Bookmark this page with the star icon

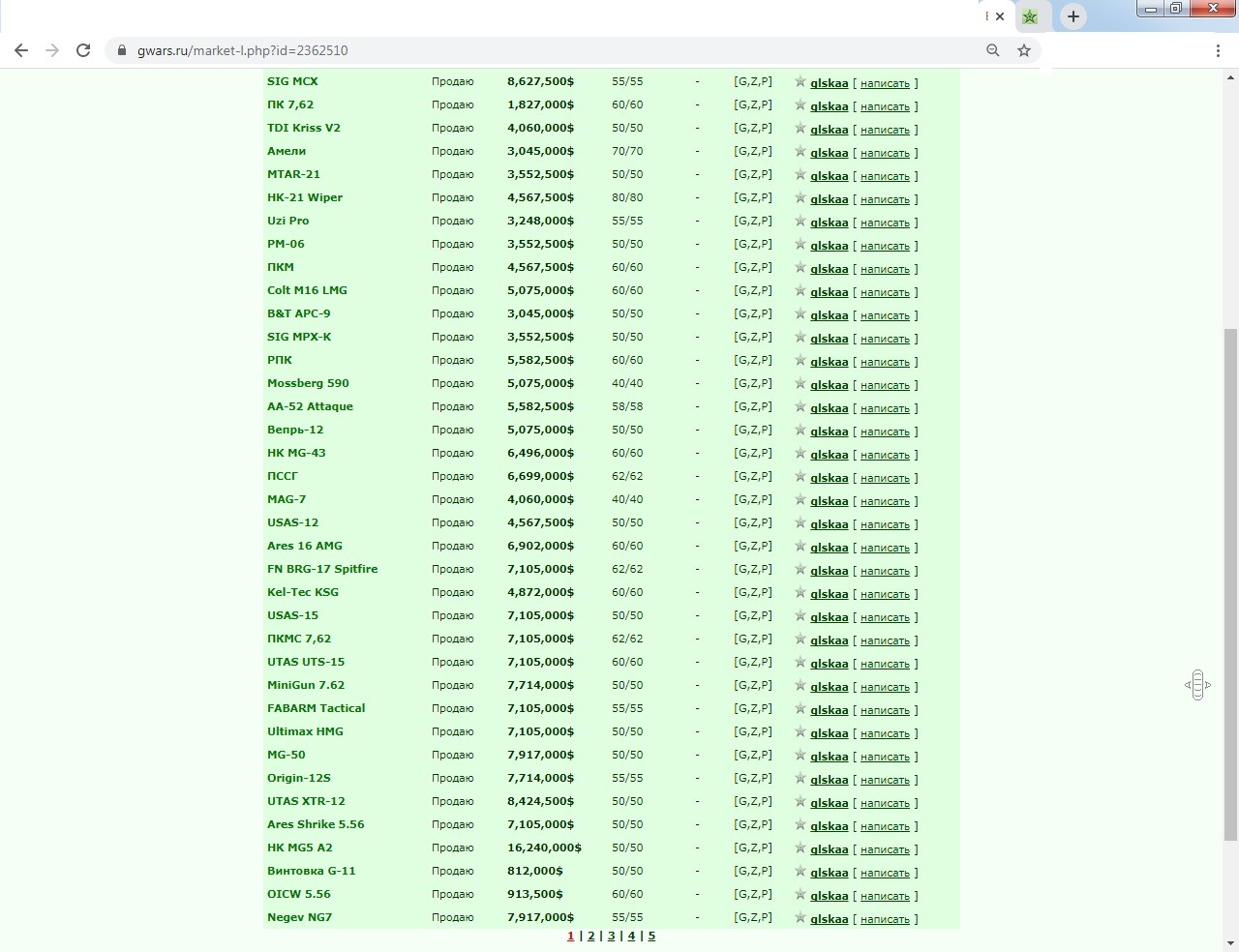1024,50
